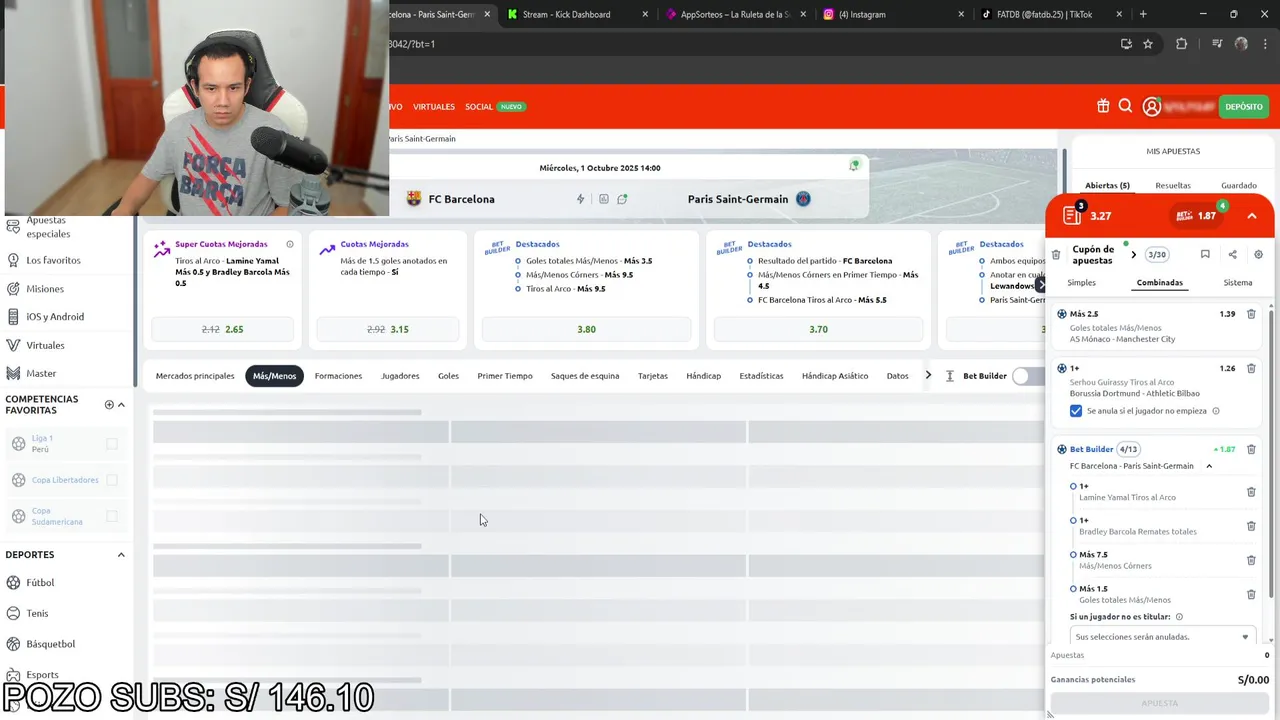The height and width of the screenshot is (720, 1280).
Task: Select the 3.80 Bet Builder Destacados odds
Action: (586, 329)
